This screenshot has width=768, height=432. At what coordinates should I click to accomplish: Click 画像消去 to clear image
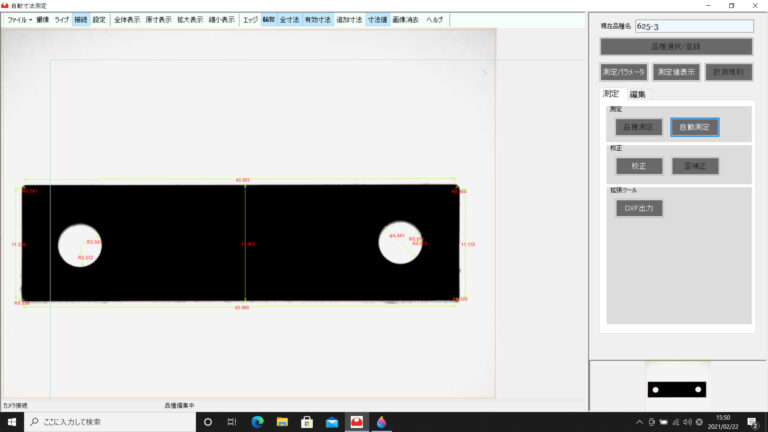[407, 19]
